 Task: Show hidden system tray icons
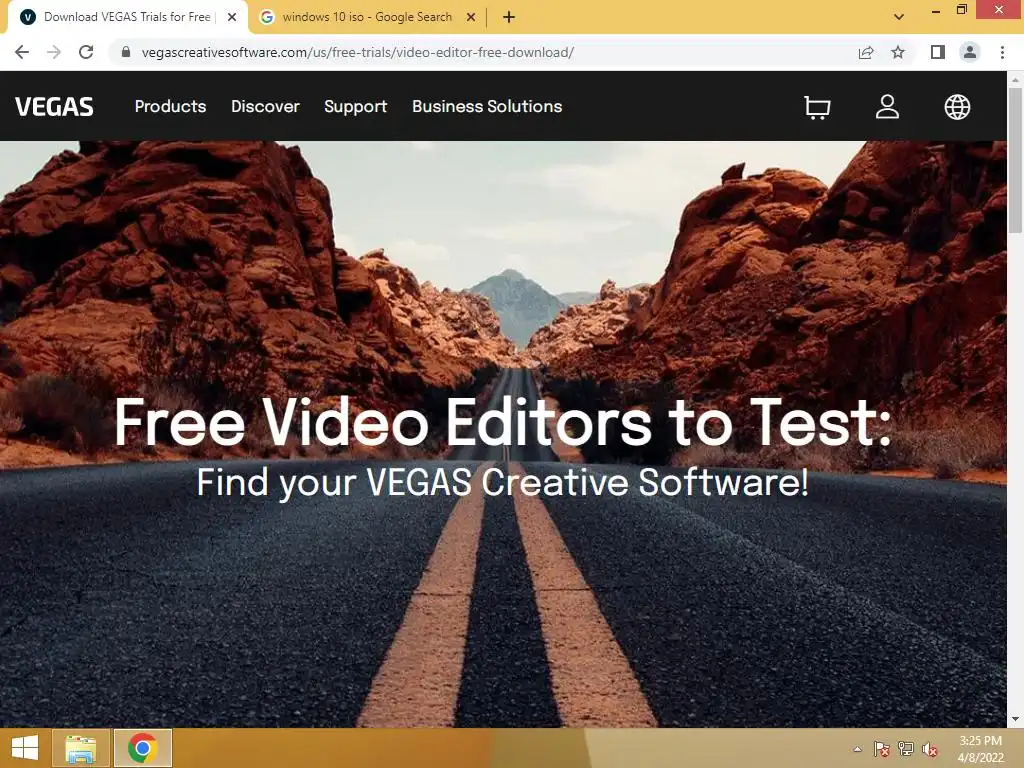pyautogui.click(x=857, y=749)
